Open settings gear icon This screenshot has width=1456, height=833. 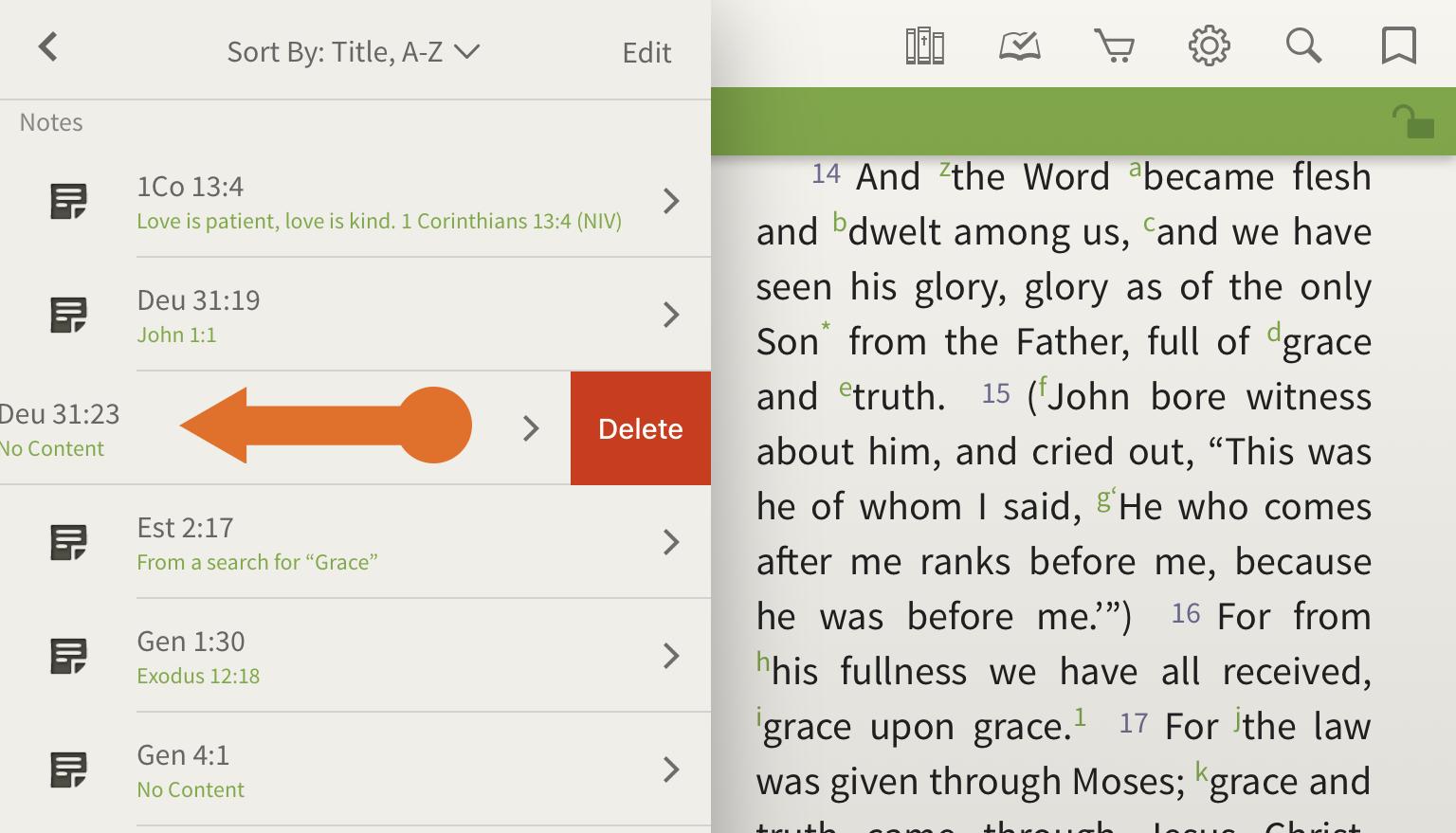[x=1210, y=45]
